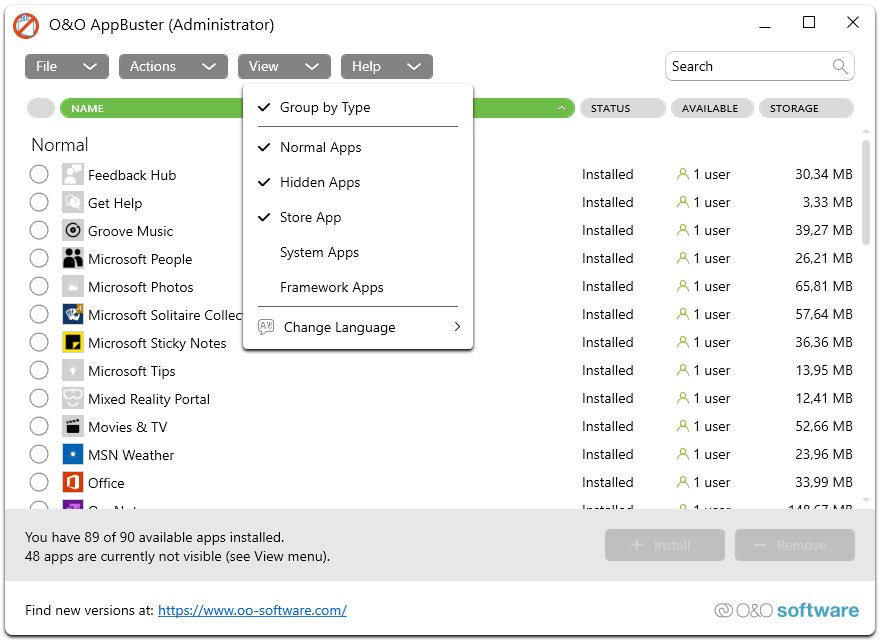This screenshot has width=880, height=640.
Task: Click the Groove Music app icon
Action: [72, 230]
